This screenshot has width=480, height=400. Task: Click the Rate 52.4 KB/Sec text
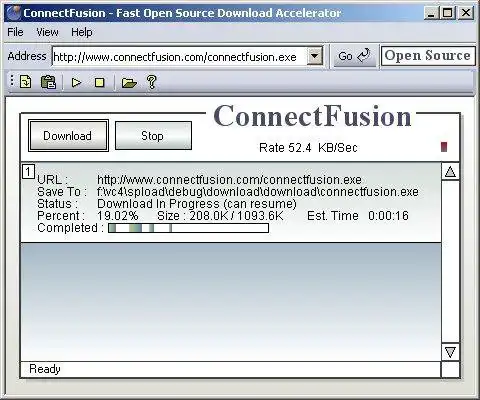tap(308, 147)
